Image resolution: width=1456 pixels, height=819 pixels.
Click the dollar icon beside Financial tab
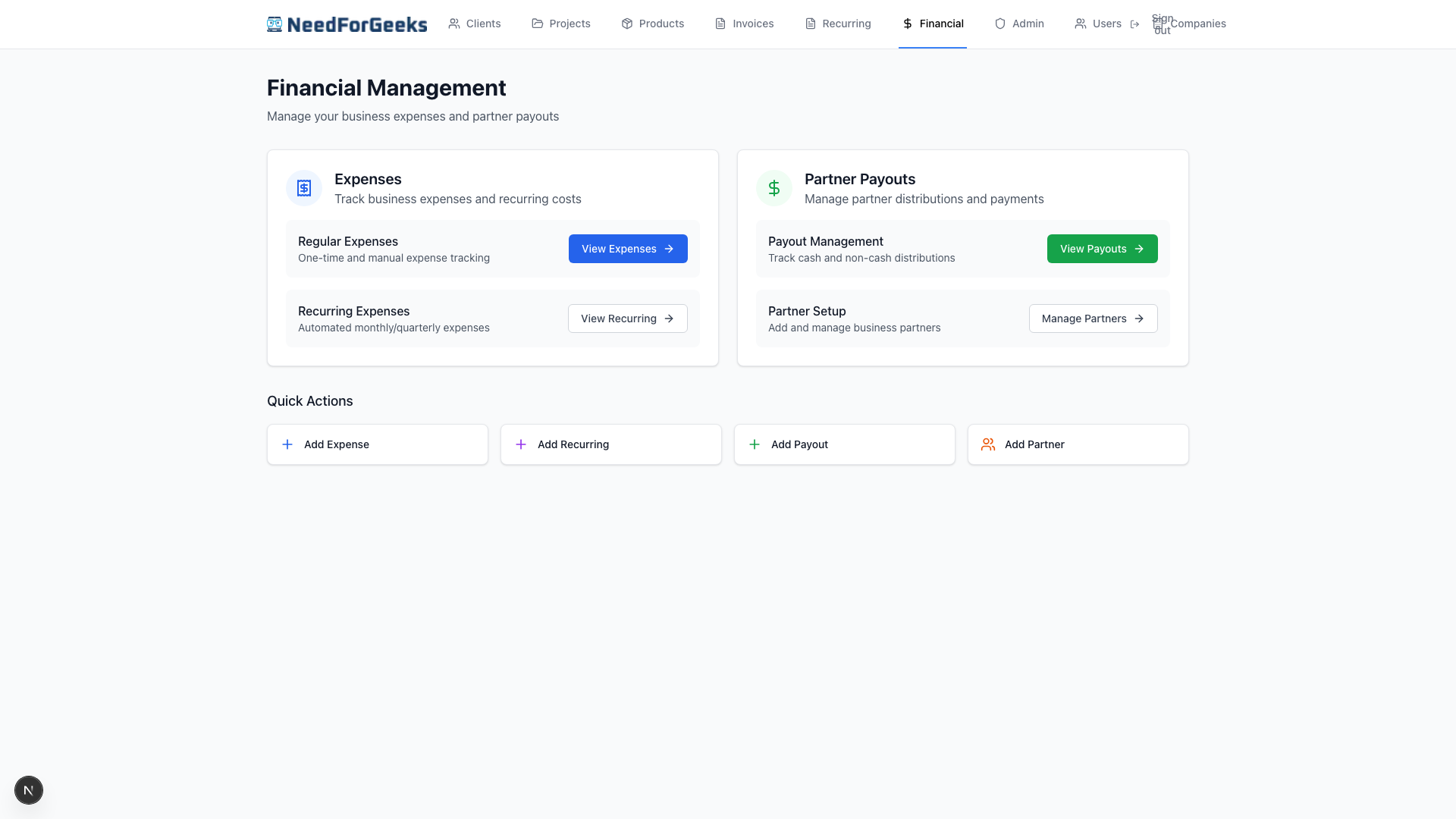click(x=907, y=24)
